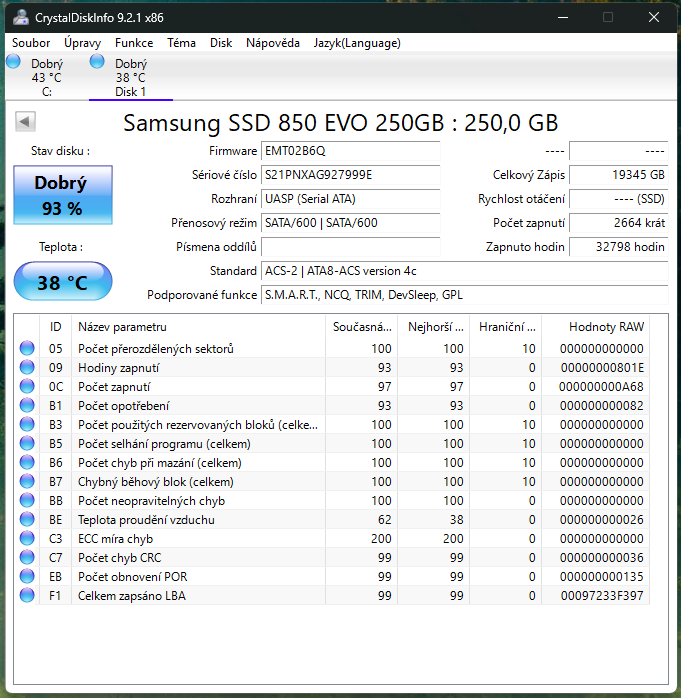
Task: Click the previous disk arrow icon
Action: (25, 121)
